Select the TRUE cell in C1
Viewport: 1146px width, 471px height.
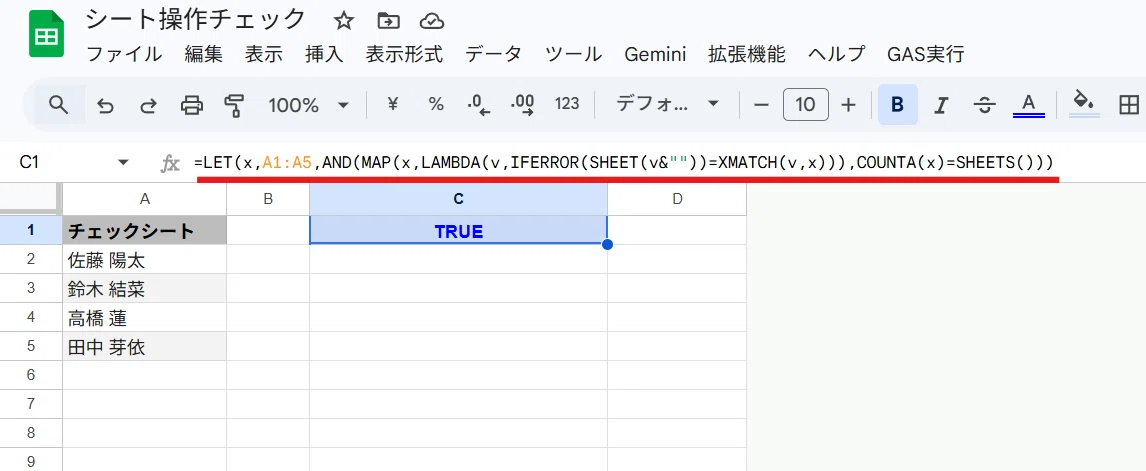pyautogui.click(x=458, y=230)
